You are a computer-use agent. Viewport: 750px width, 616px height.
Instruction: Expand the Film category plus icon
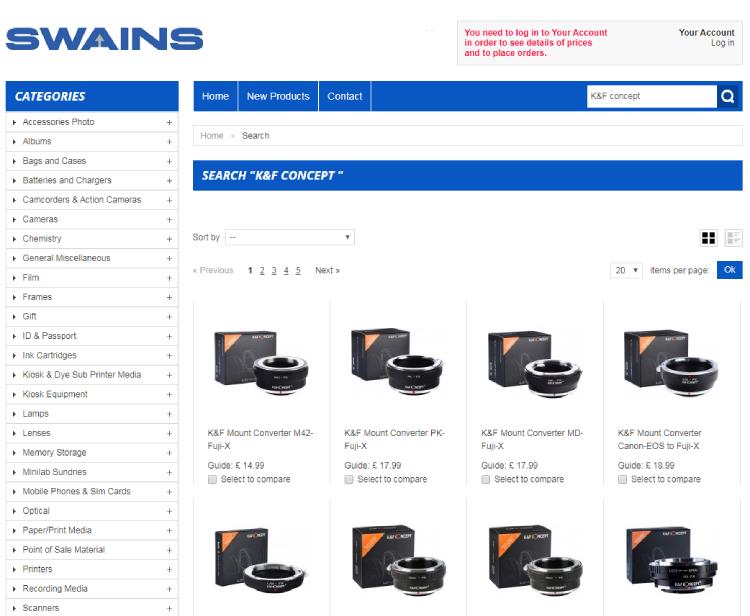point(169,277)
